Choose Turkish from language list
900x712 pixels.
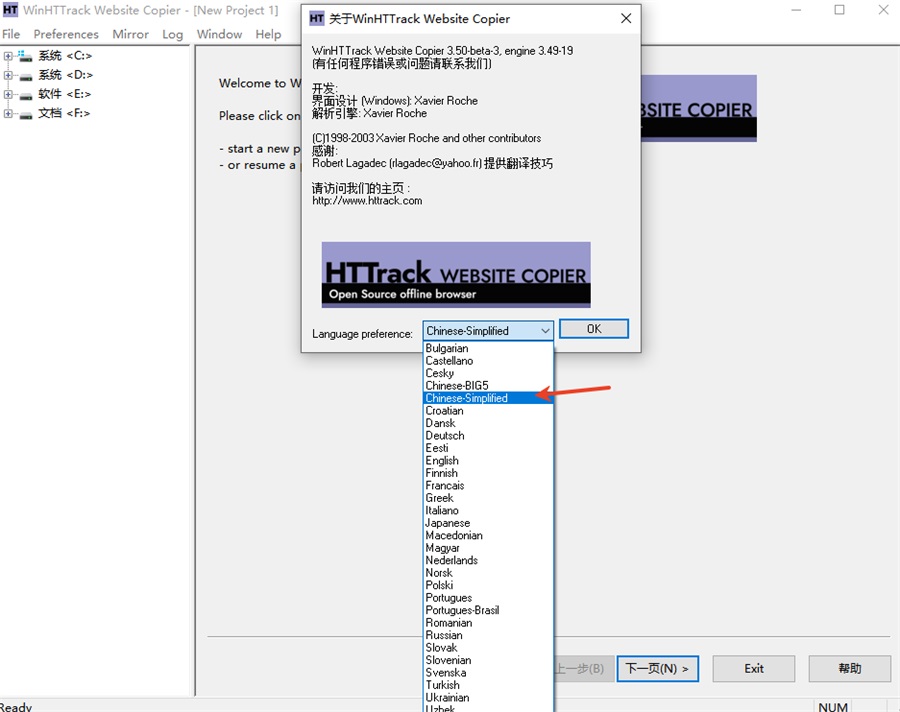click(488, 685)
